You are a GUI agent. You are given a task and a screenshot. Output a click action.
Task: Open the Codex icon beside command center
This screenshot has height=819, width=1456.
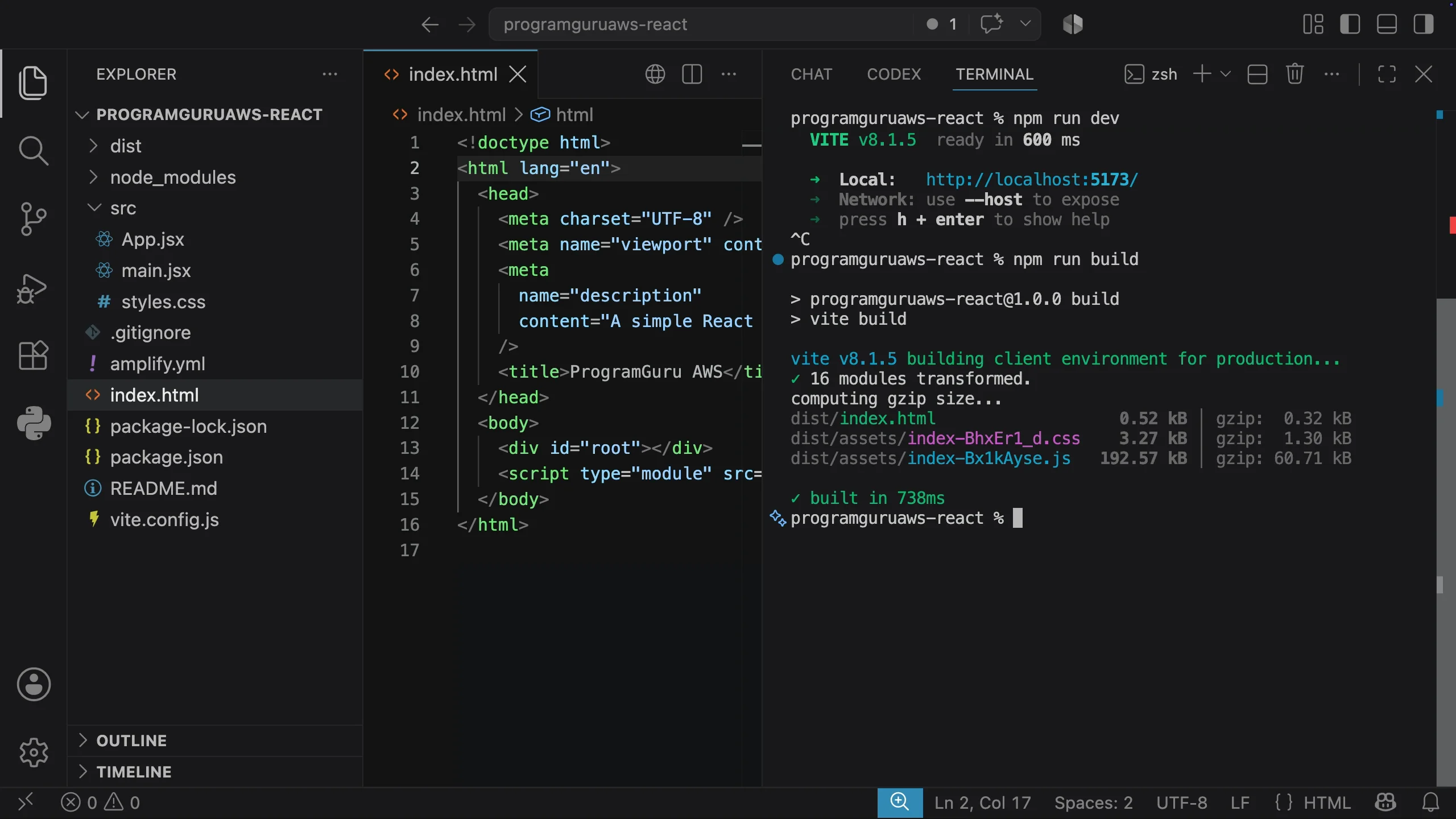point(1073,24)
